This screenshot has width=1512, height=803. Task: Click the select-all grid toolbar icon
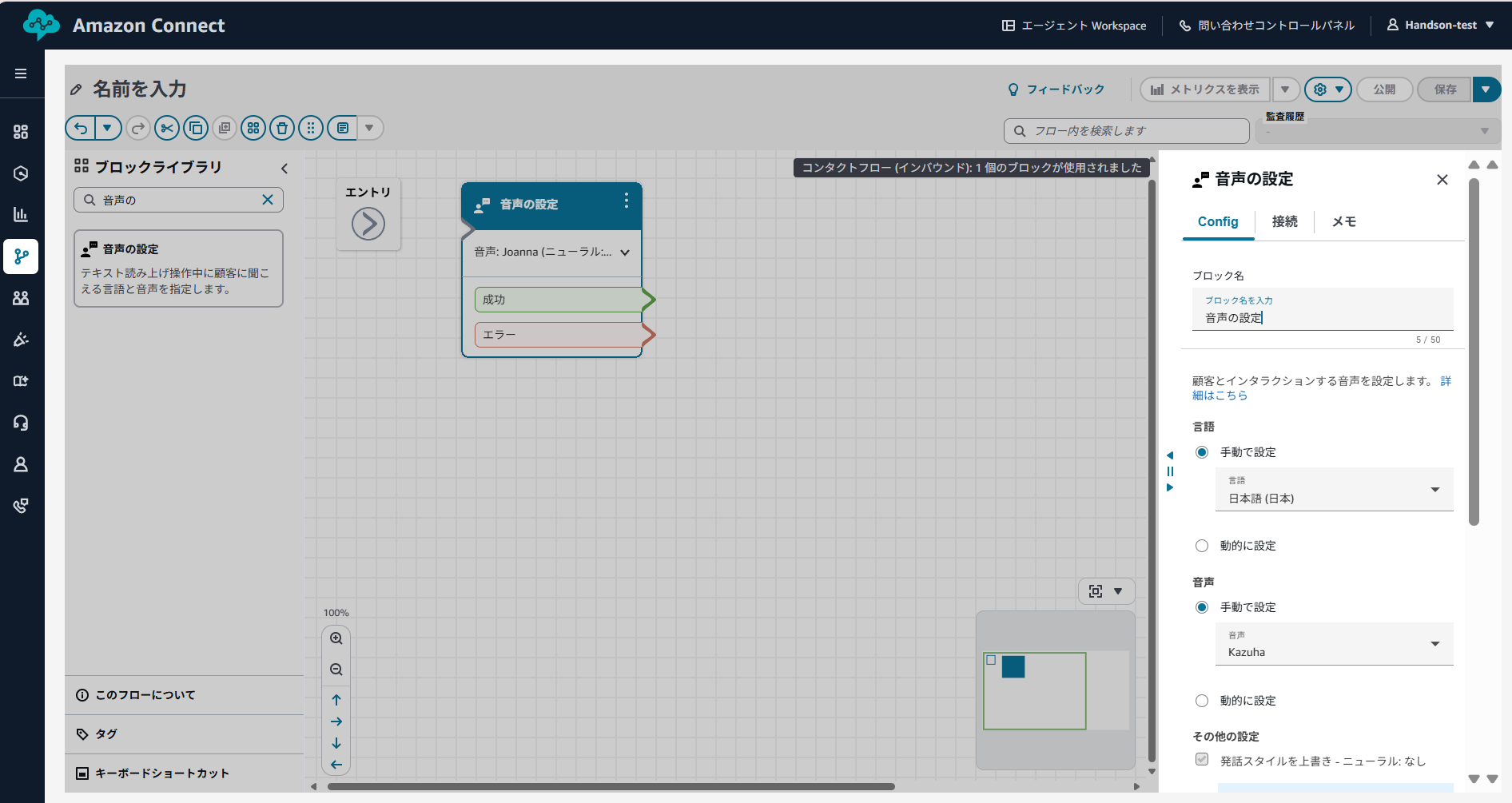pyautogui.click(x=253, y=128)
